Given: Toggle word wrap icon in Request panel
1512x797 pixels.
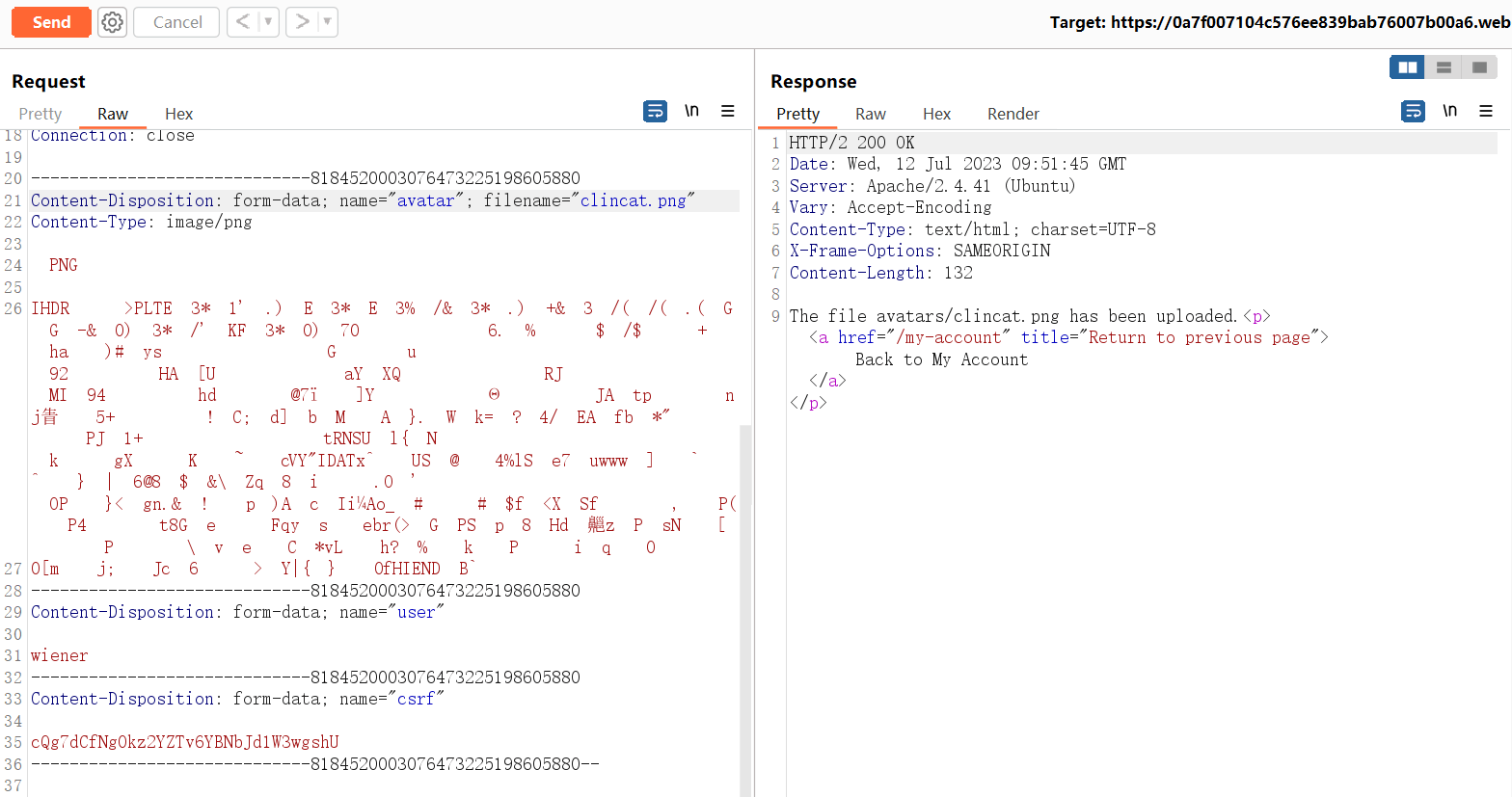Looking at the screenshot, I should tap(655, 112).
